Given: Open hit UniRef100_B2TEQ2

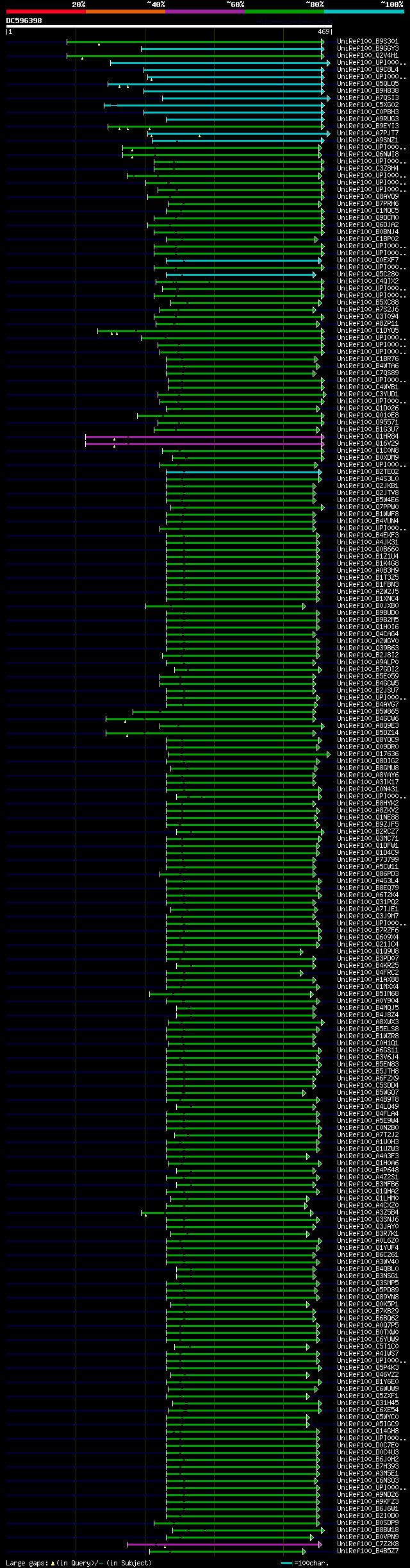Looking at the screenshot, I should coord(368,472).
